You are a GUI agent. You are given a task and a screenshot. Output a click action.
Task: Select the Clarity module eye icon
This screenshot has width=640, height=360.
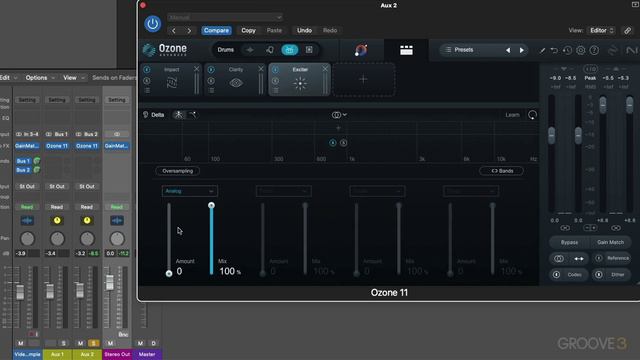236,83
